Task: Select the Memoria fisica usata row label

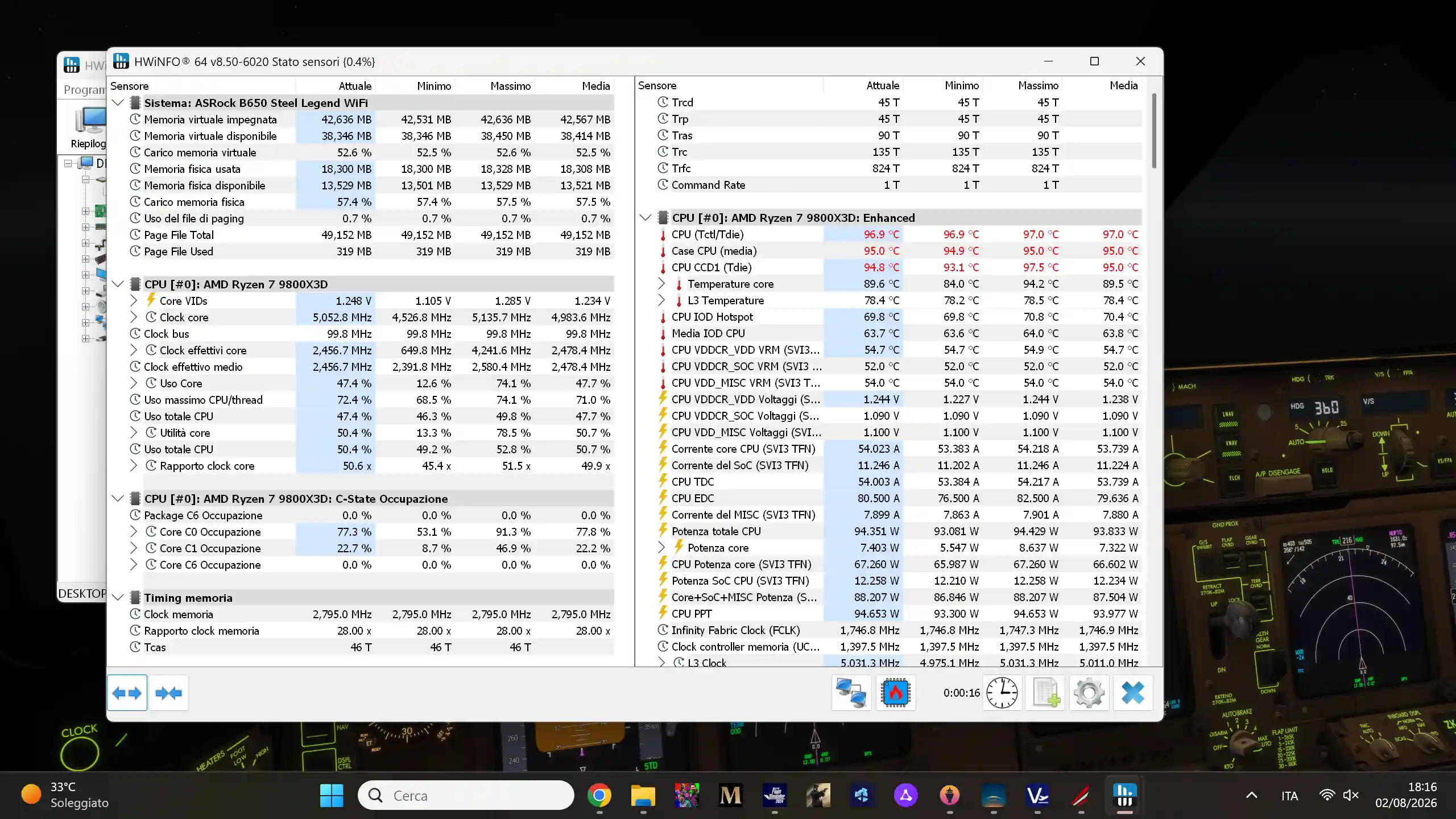Action: pyautogui.click(x=192, y=169)
